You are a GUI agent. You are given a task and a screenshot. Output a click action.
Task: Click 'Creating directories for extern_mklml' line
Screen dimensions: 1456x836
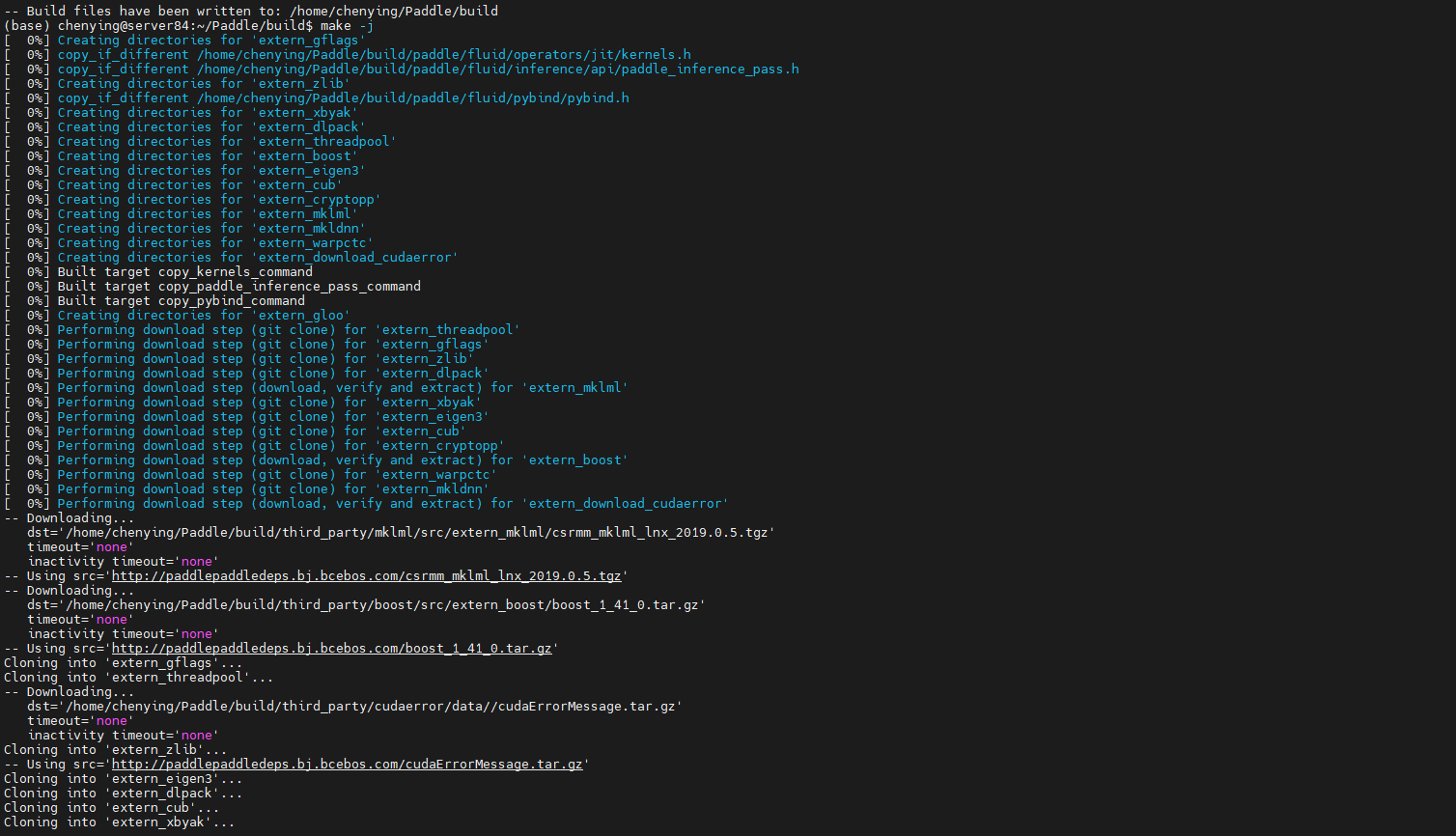182,213
